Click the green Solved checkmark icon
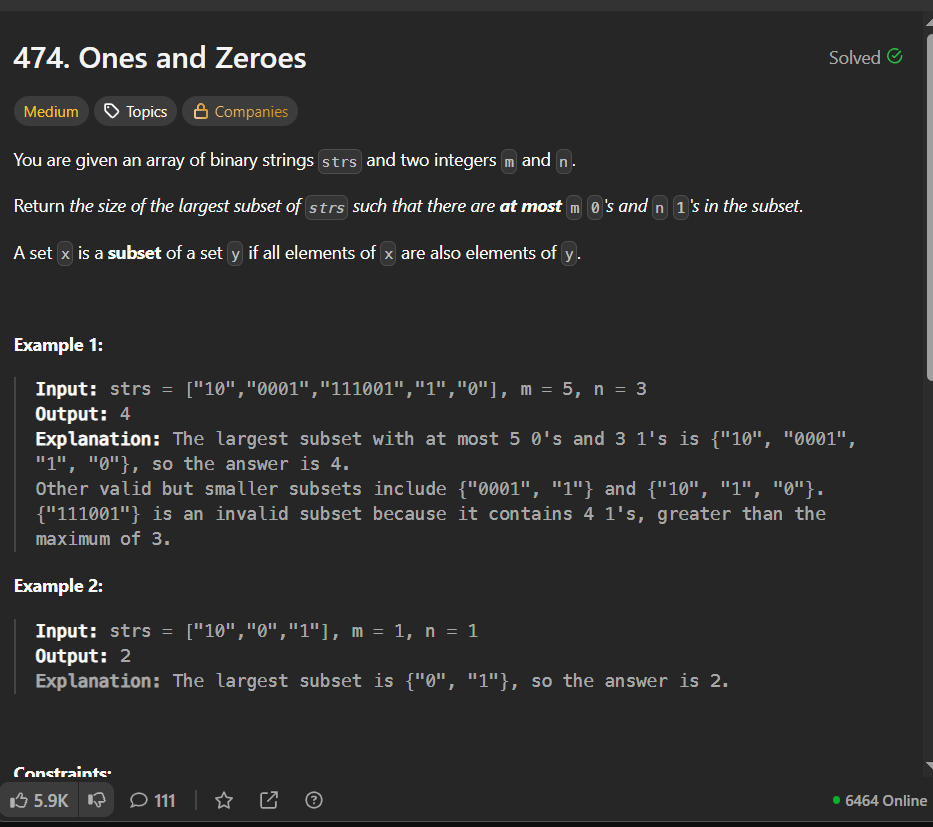The height and width of the screenshot is (827, 933). tap(894, 57)
